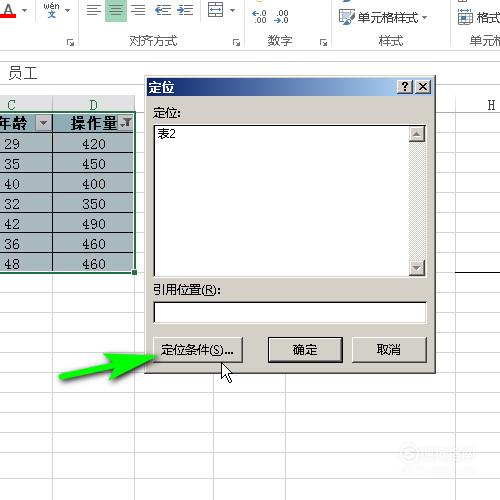Increase the indent level
This screenshot has height=500, width=500.
[x=185, y=10]
